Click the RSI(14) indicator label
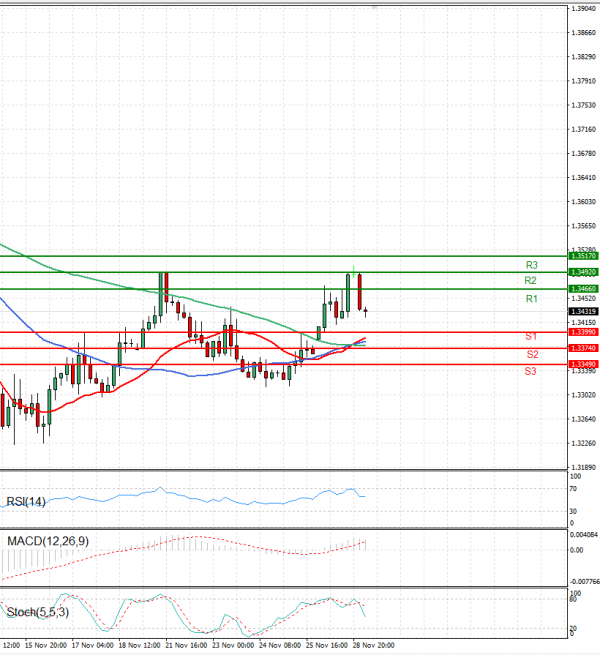The height and width of the screenshot is (655, 600). [x=26, y=502]
